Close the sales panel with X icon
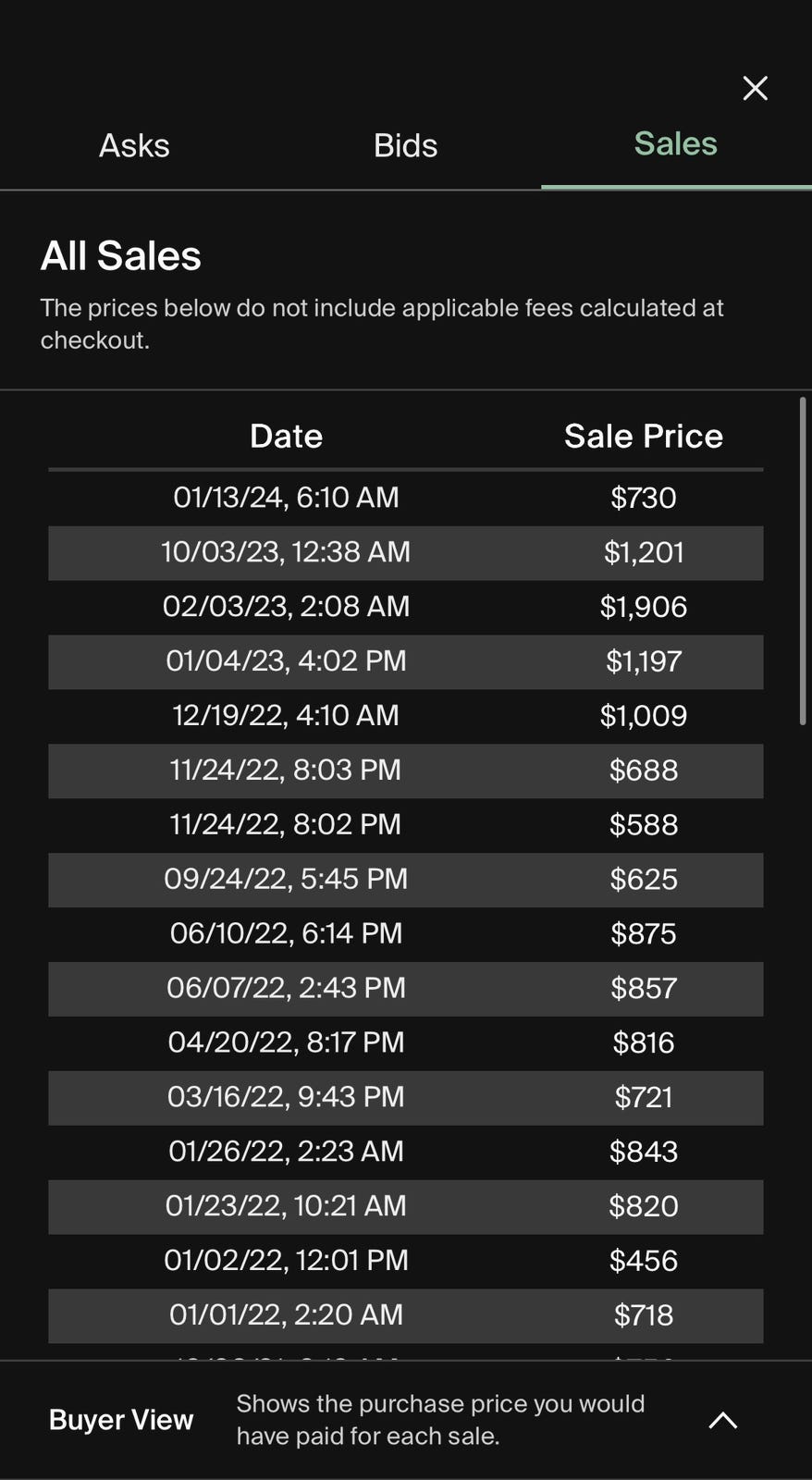The image size is (812, 1480). [x=755, y=88]
